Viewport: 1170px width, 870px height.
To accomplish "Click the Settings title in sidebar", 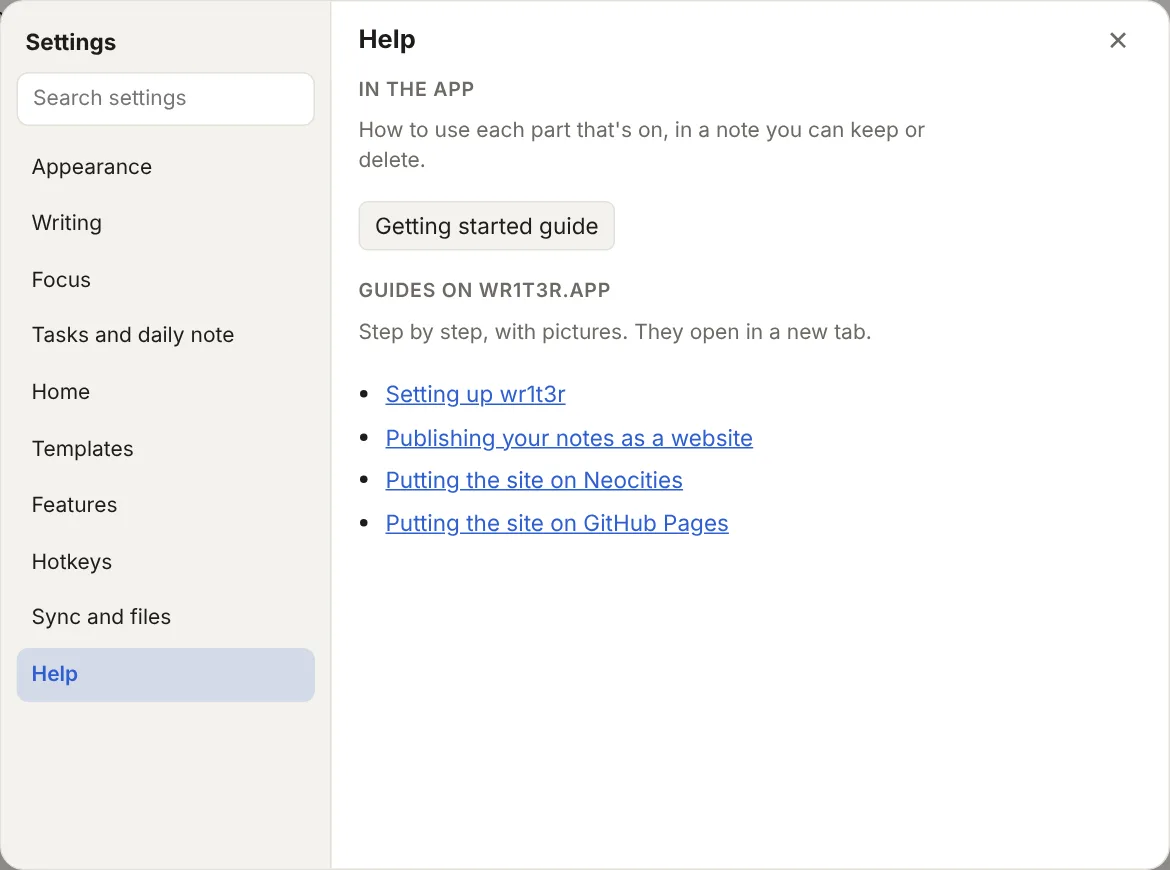I will [71, 43].
